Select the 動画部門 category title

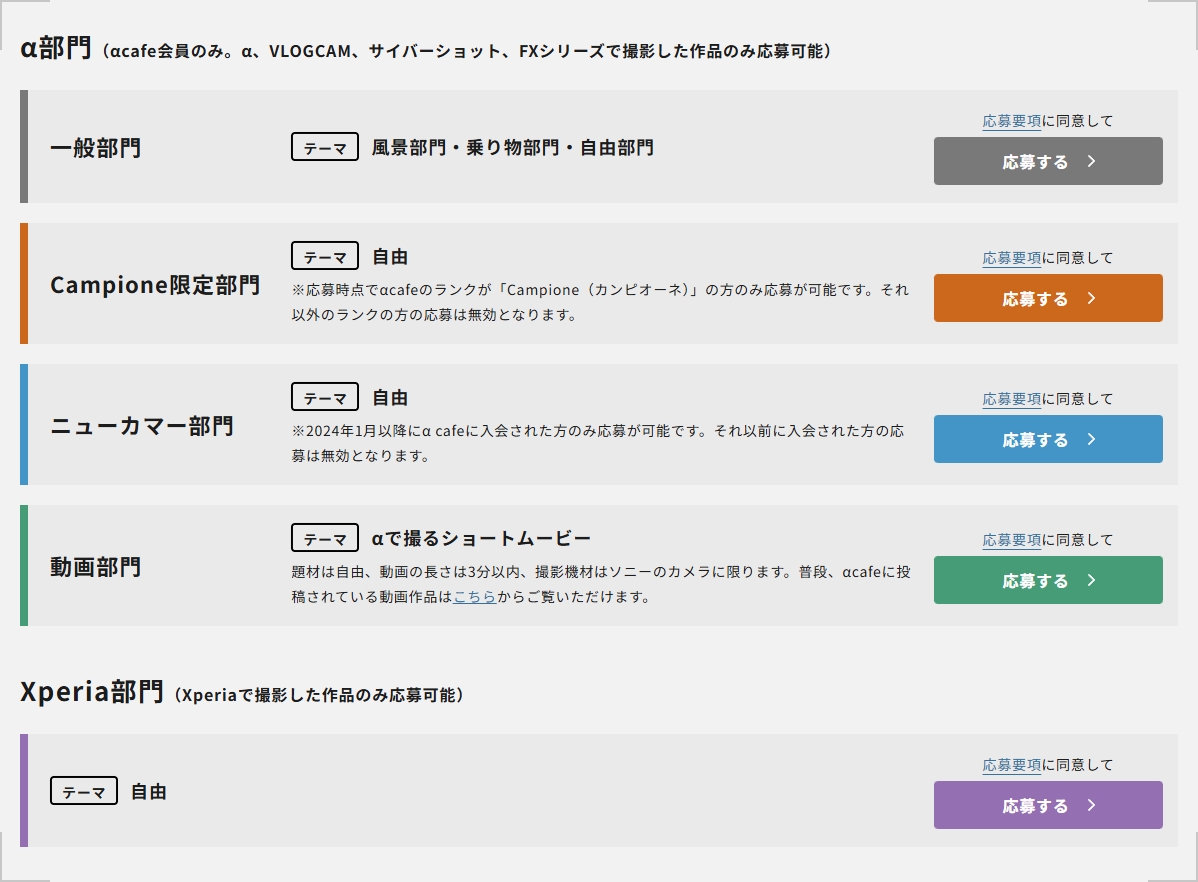point(96,567)
